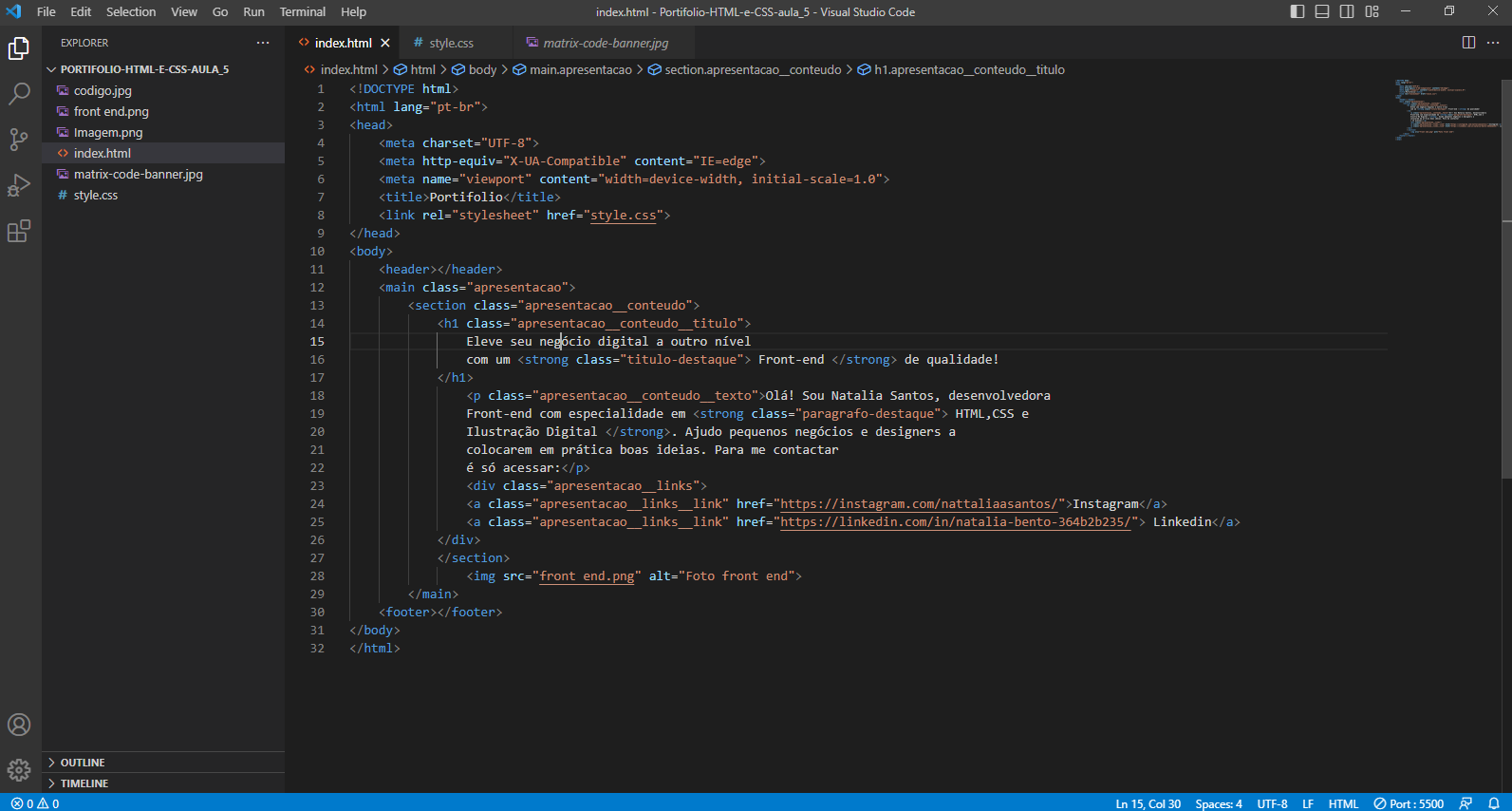
Task: Click the <footer></footer> line in editor
Action: point(440,613)
